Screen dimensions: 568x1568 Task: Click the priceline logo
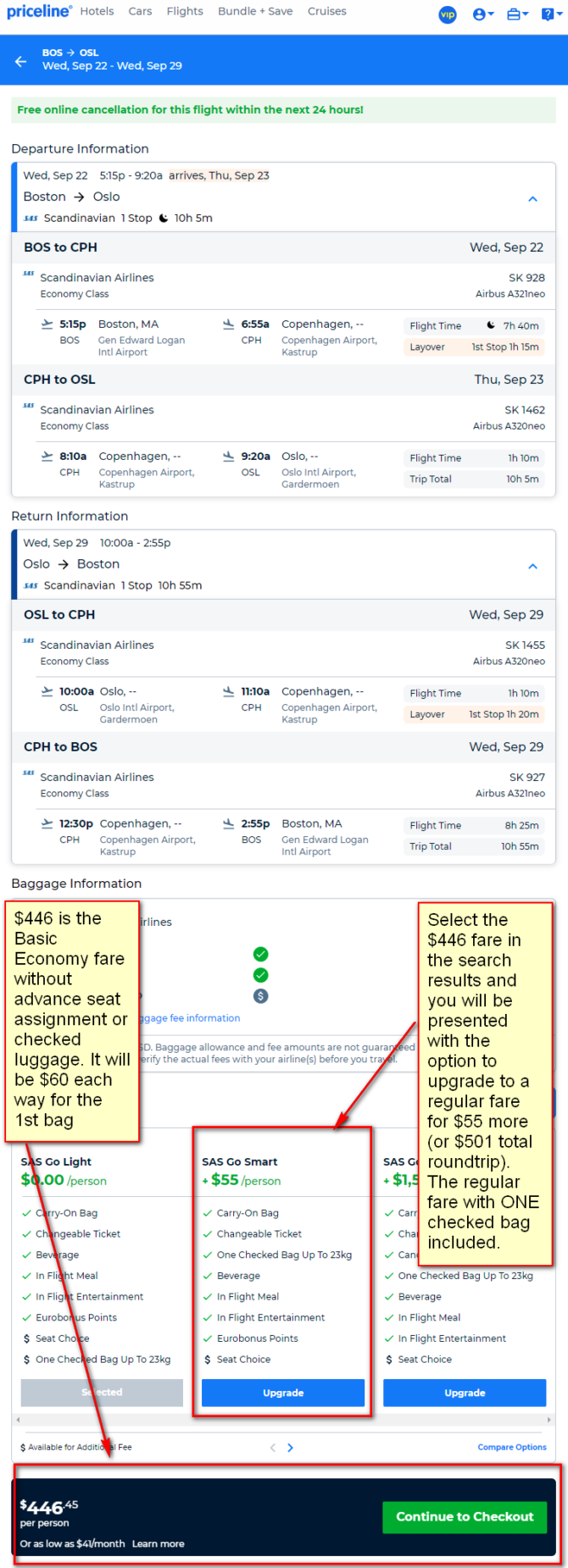tap(39, 12)
